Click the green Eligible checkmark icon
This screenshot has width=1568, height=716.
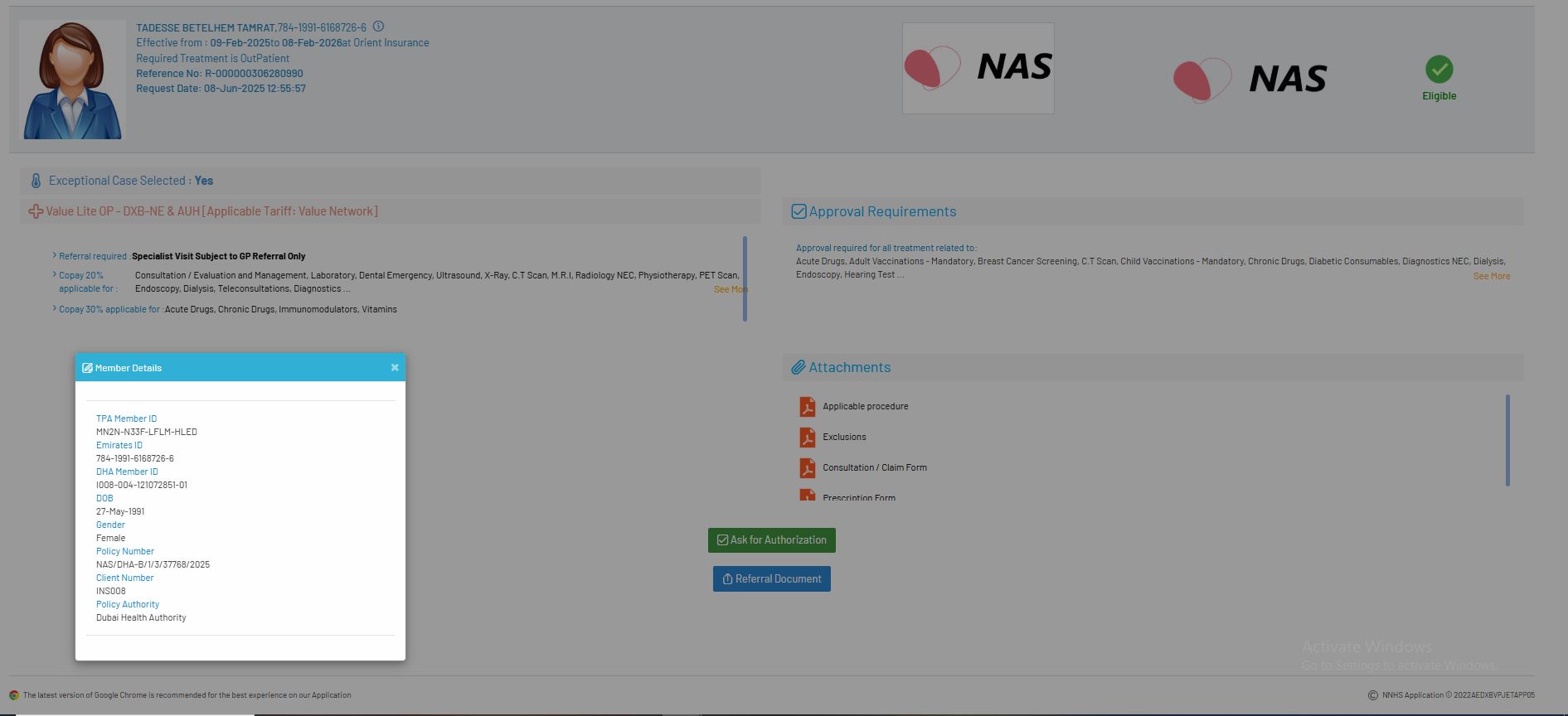(1439, 70)
